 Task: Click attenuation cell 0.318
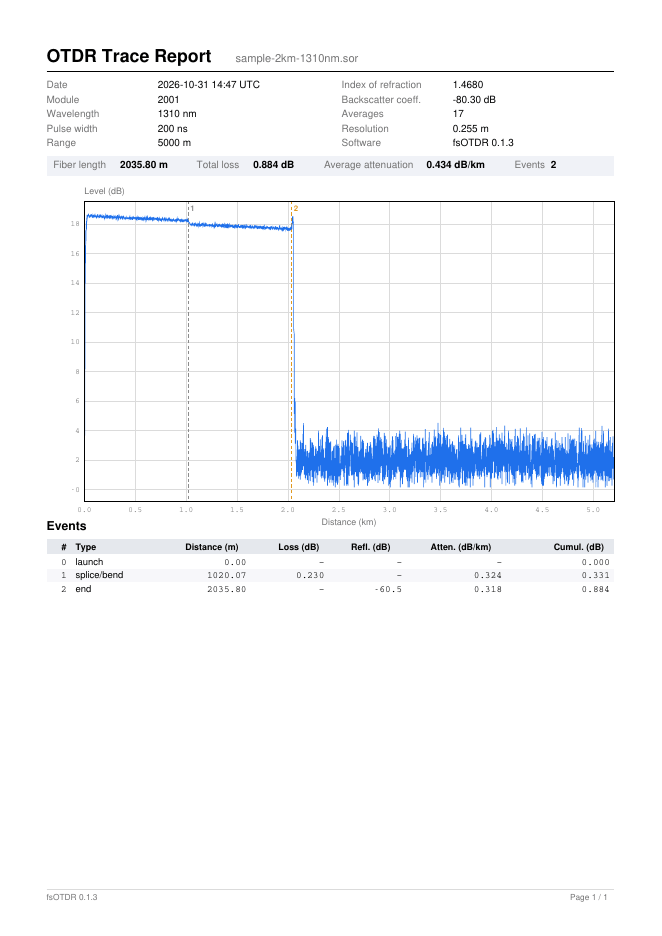click(488, 589)
